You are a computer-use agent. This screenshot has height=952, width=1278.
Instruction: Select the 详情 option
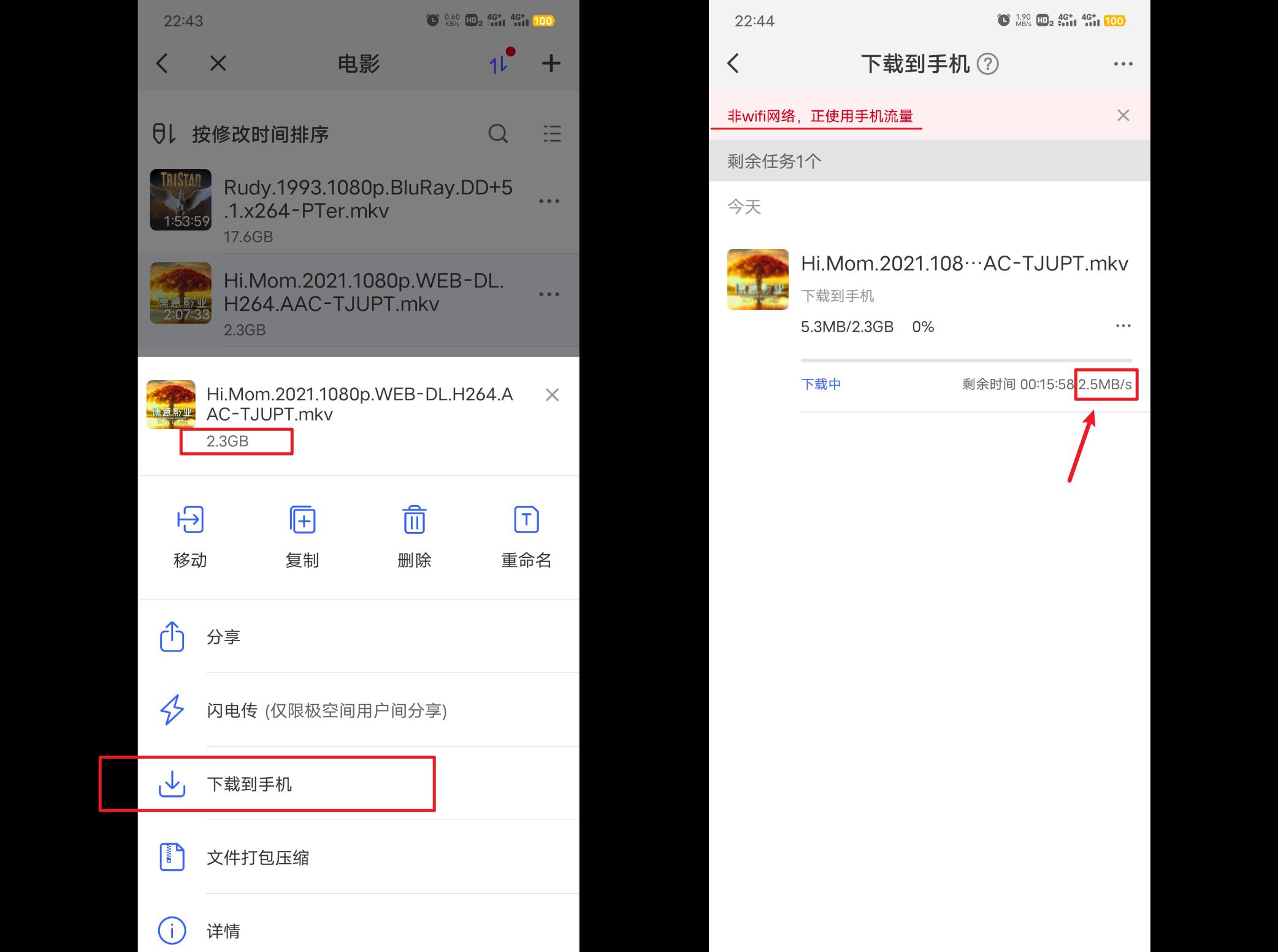223,931
